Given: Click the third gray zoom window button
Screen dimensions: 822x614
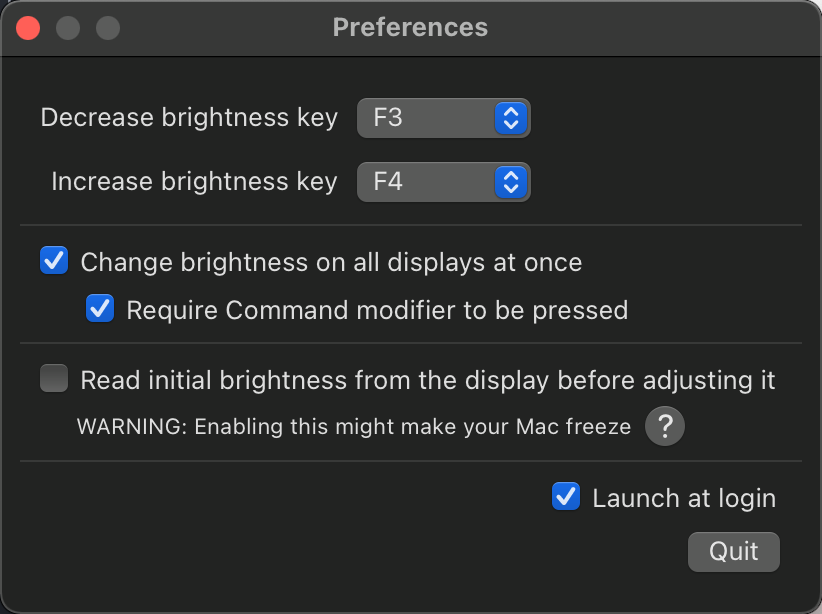Looking at the screenshot, I should (108, 28).
